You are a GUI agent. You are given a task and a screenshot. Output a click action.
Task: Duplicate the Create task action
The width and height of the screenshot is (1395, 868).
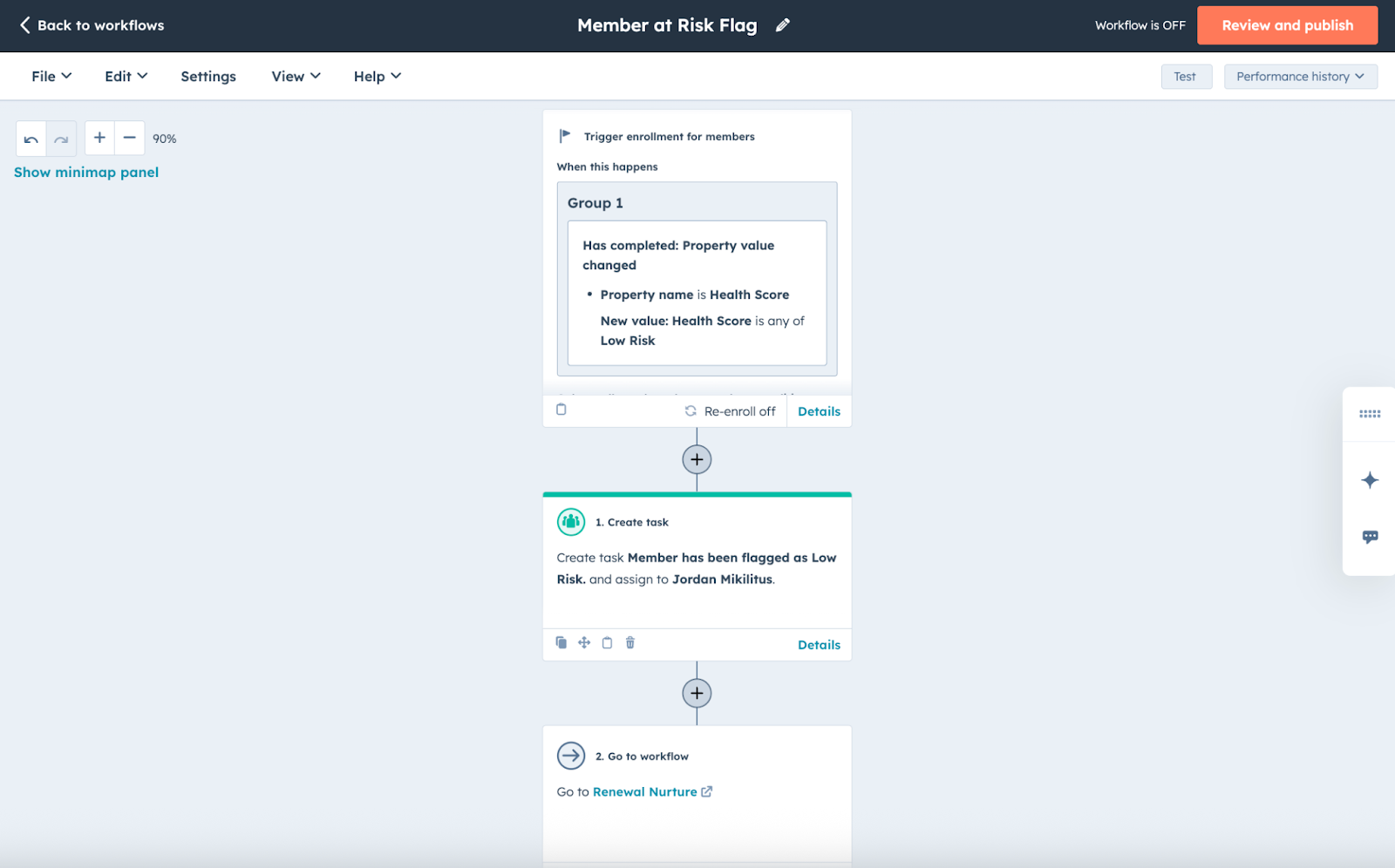coord(561,643)
